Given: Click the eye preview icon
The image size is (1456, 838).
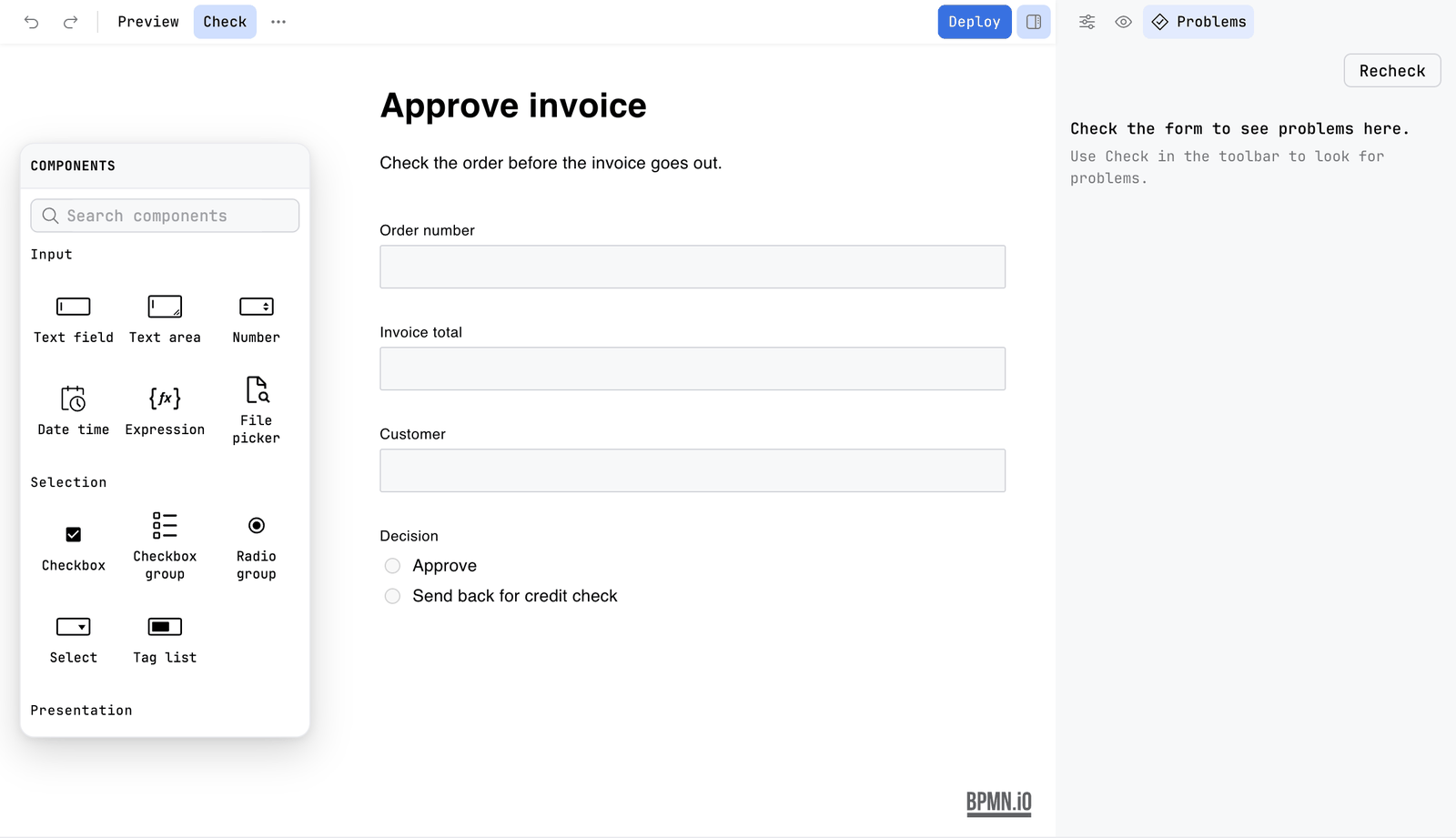Looking at the screenshot, I should point(1124,22).
